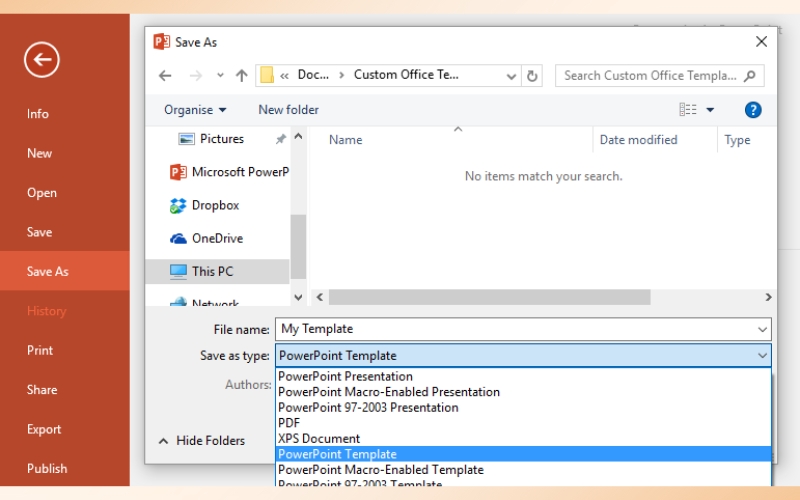Select Dropbox in the navigation pane
The image size is (800, 500).
(x=204, y=205)
